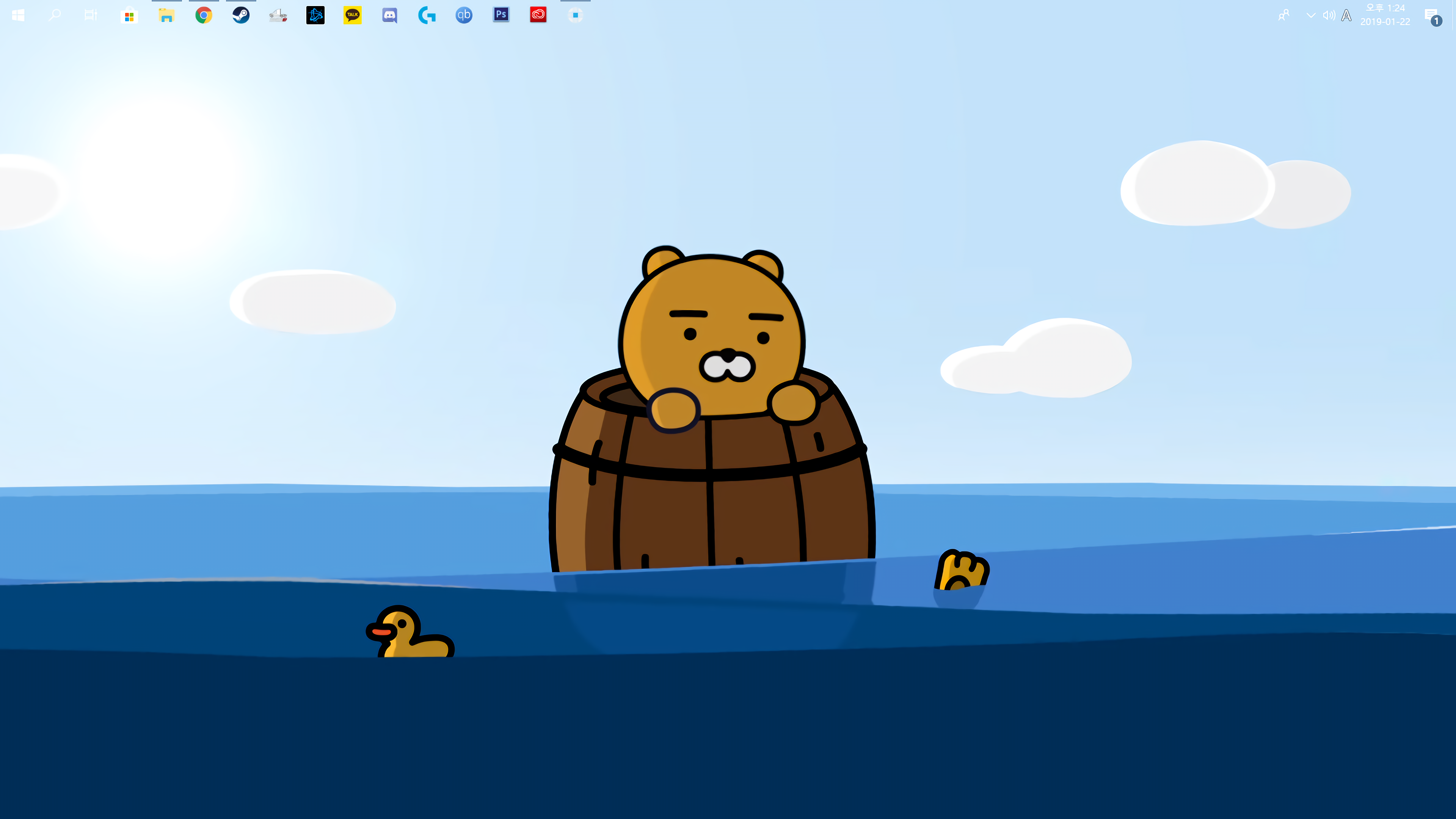Open Task View on taskbar
The height and width of the screenshot is (819, 1456).
[x=91, y=15]
